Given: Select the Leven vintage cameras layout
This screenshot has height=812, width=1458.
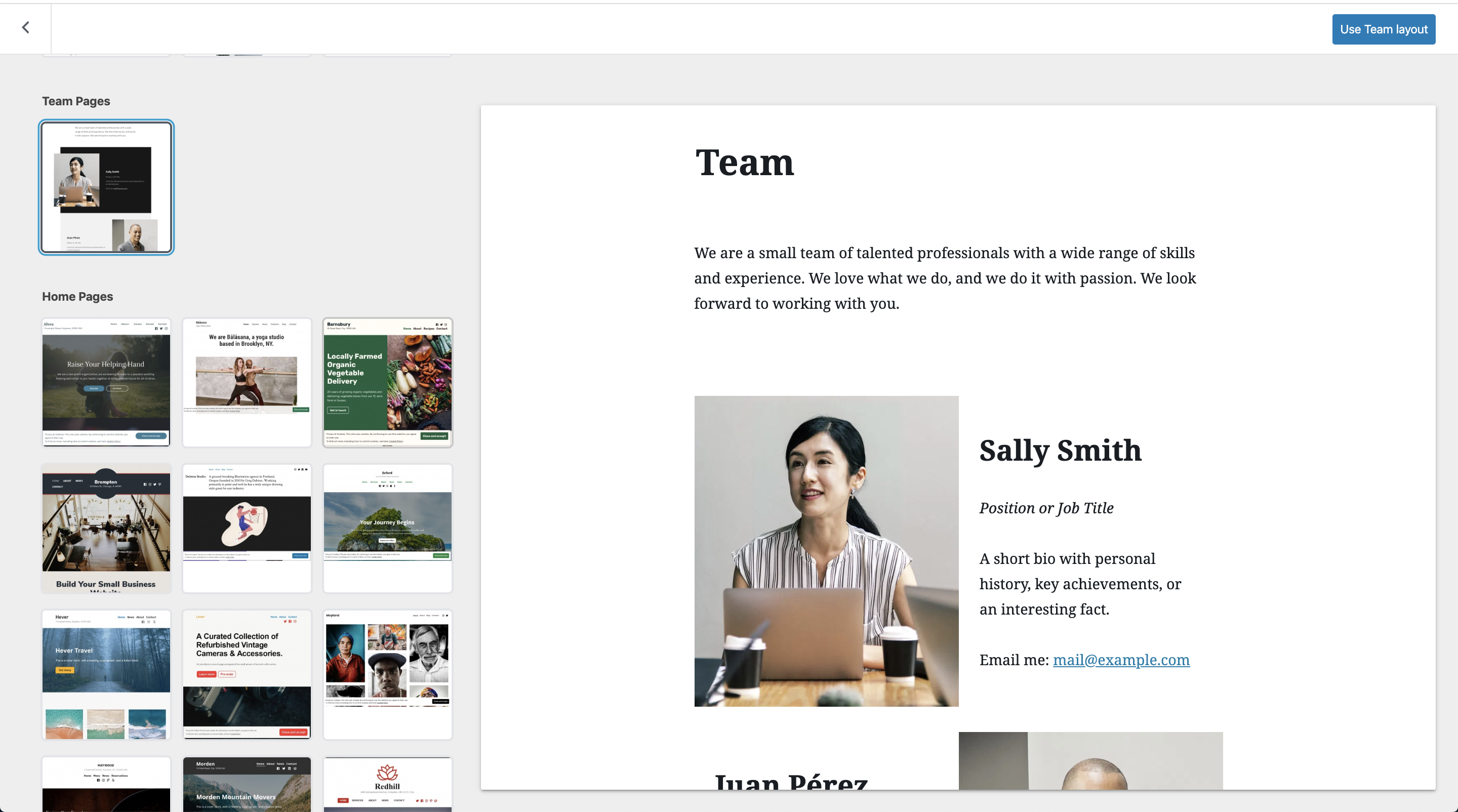Looking at the screenshot, I should [x=247, y=674].
